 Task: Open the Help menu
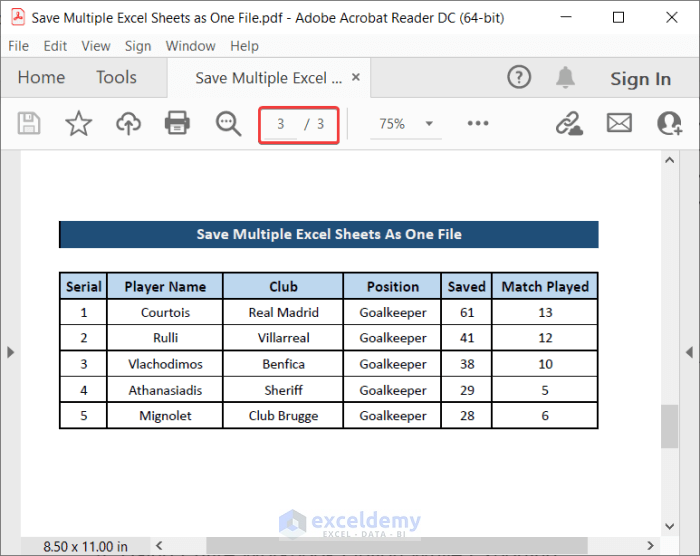[x=244, y=46]
